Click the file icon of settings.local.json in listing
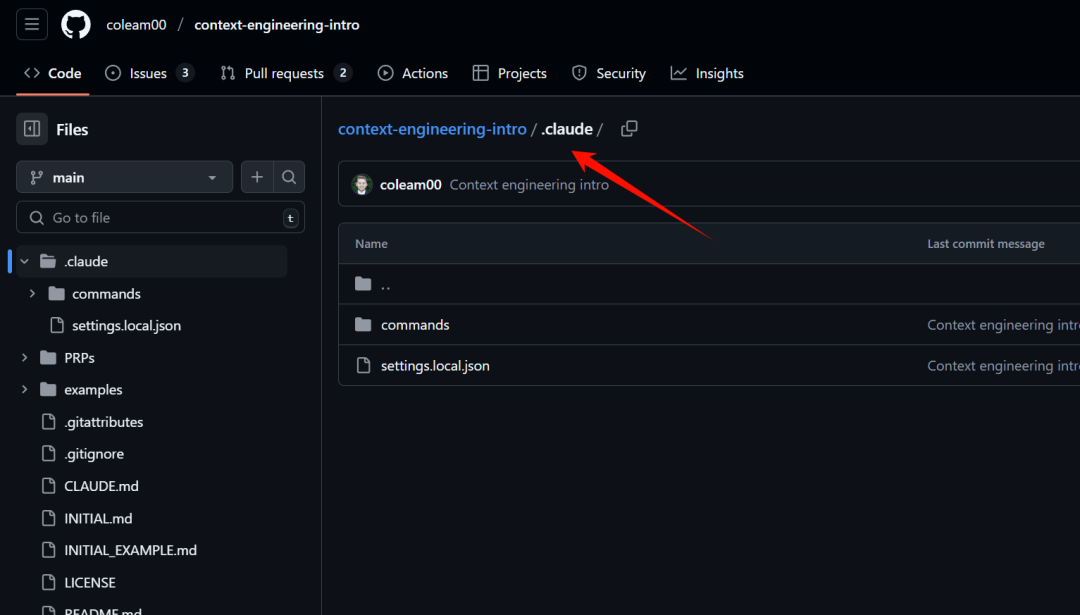The image size is (1080, 615). [x=363, y=365]
